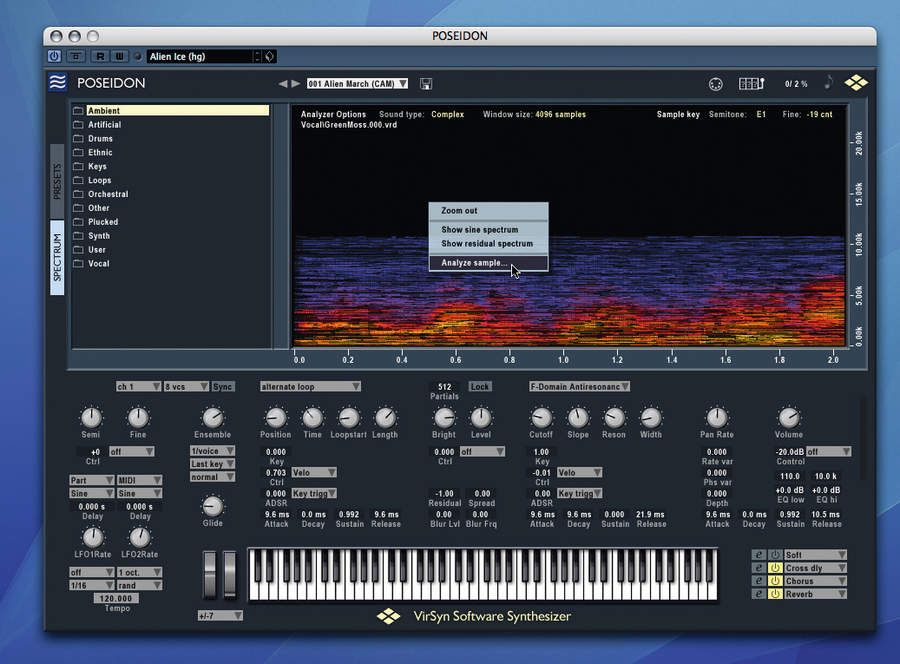Click the Cutoff knob
900x664 pixels.
(x=541, y=417)
